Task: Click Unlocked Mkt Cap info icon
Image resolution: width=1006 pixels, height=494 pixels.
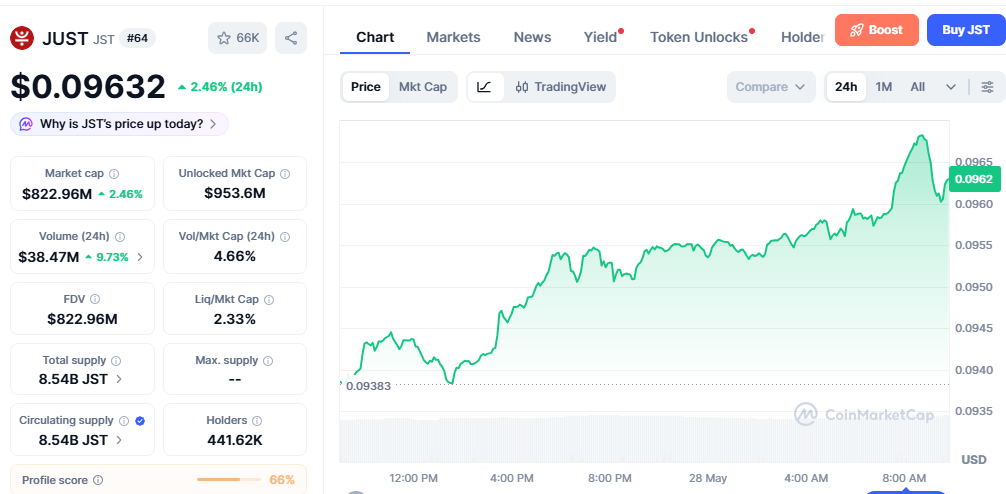Action: coord(285,174)
